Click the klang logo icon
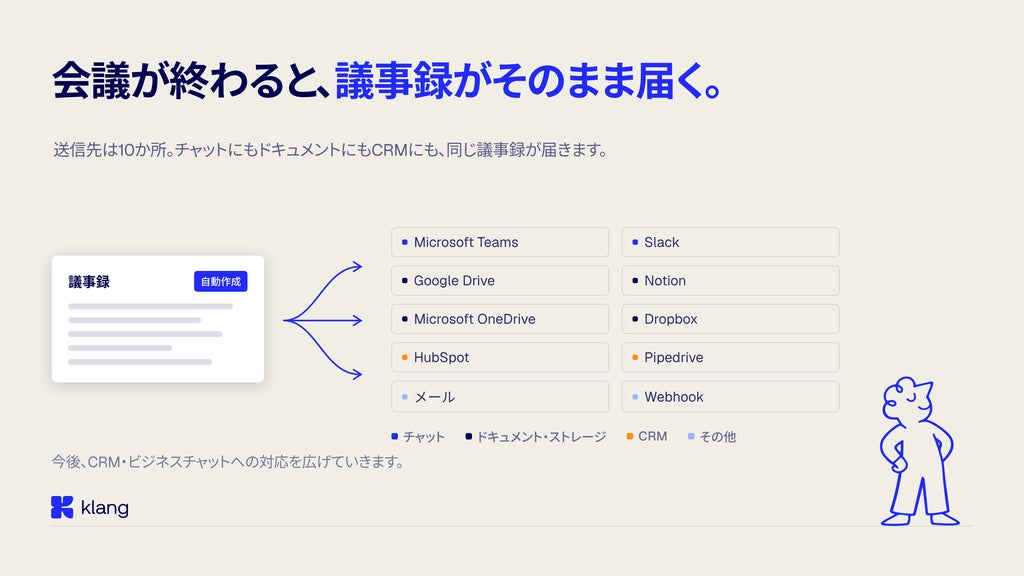The height and width of the screenshot is (576, 1024). point(62,507)
